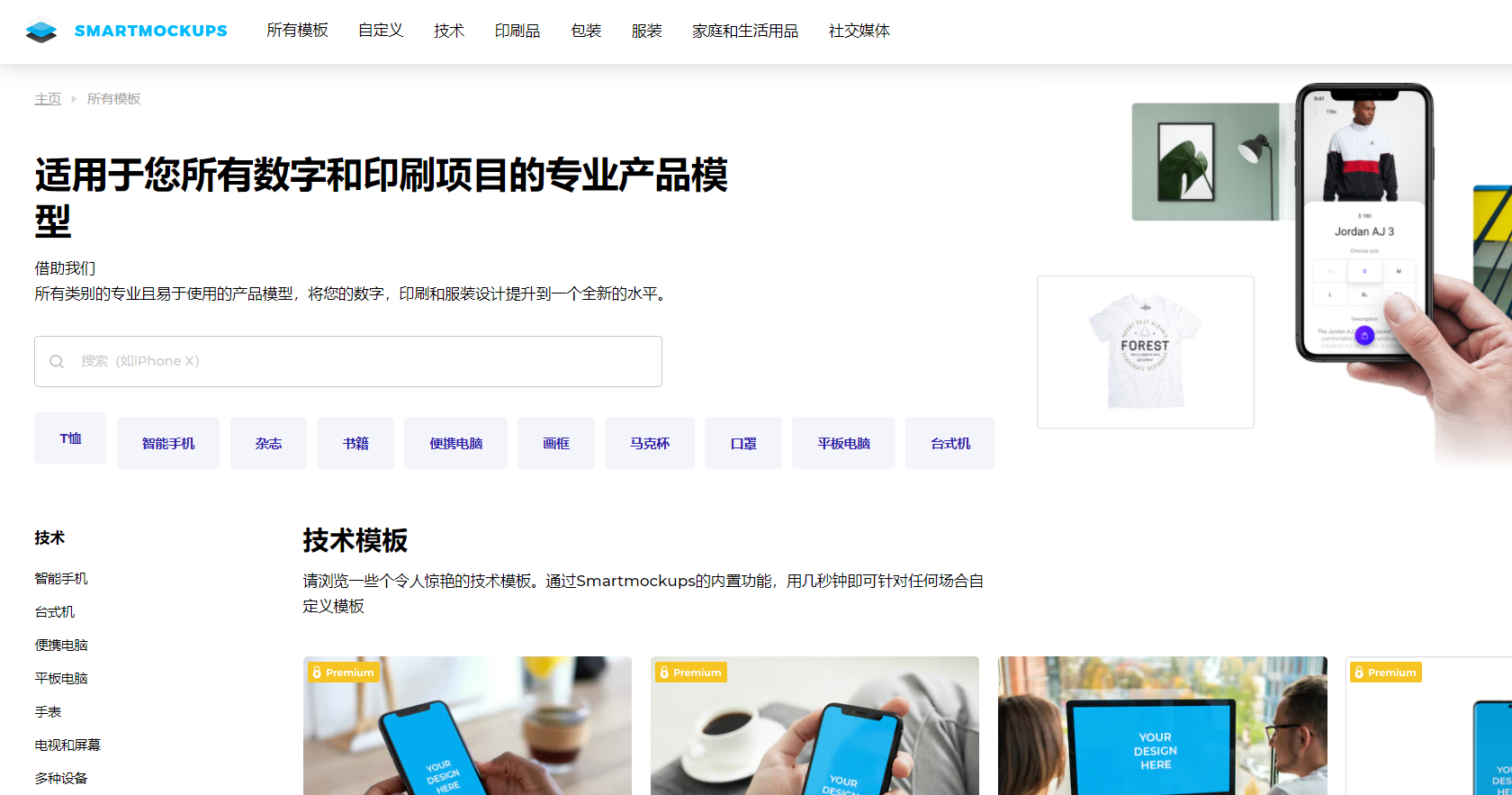Click the SMARTMOCKUPS brand name
This screenshot has width=1512, height=795.
click(x=151, y=31)
